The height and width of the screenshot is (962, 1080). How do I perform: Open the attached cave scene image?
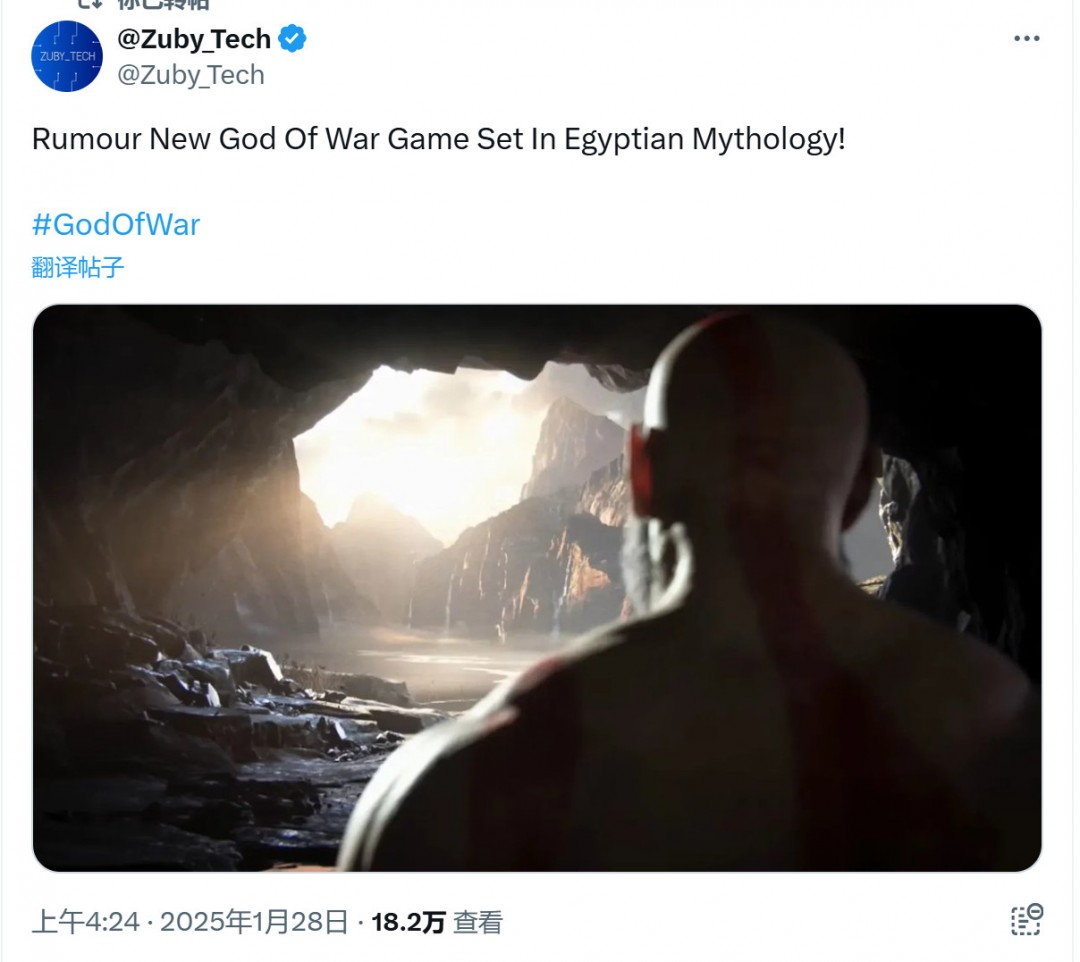tap(537, 588)
